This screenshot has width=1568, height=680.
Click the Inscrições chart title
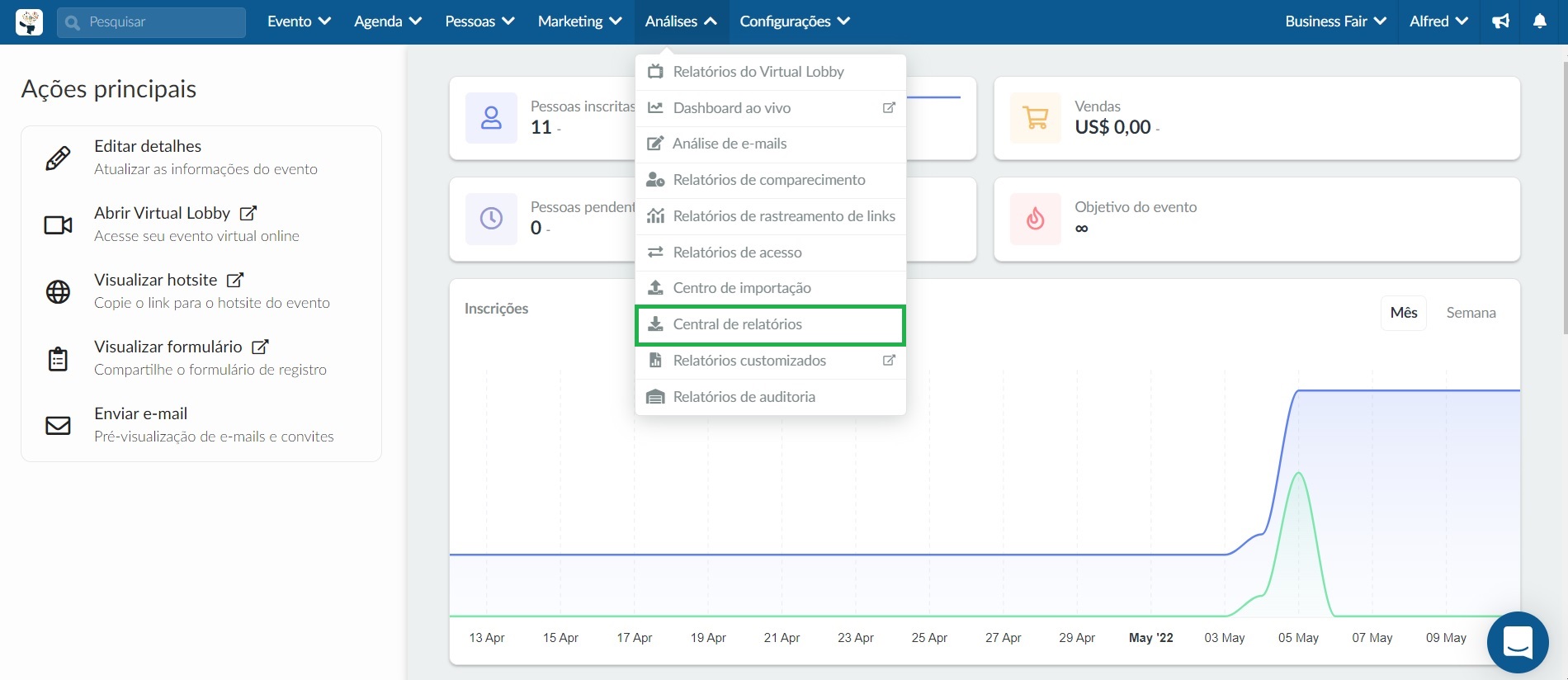pyautogui.click(x=496, y=309)
